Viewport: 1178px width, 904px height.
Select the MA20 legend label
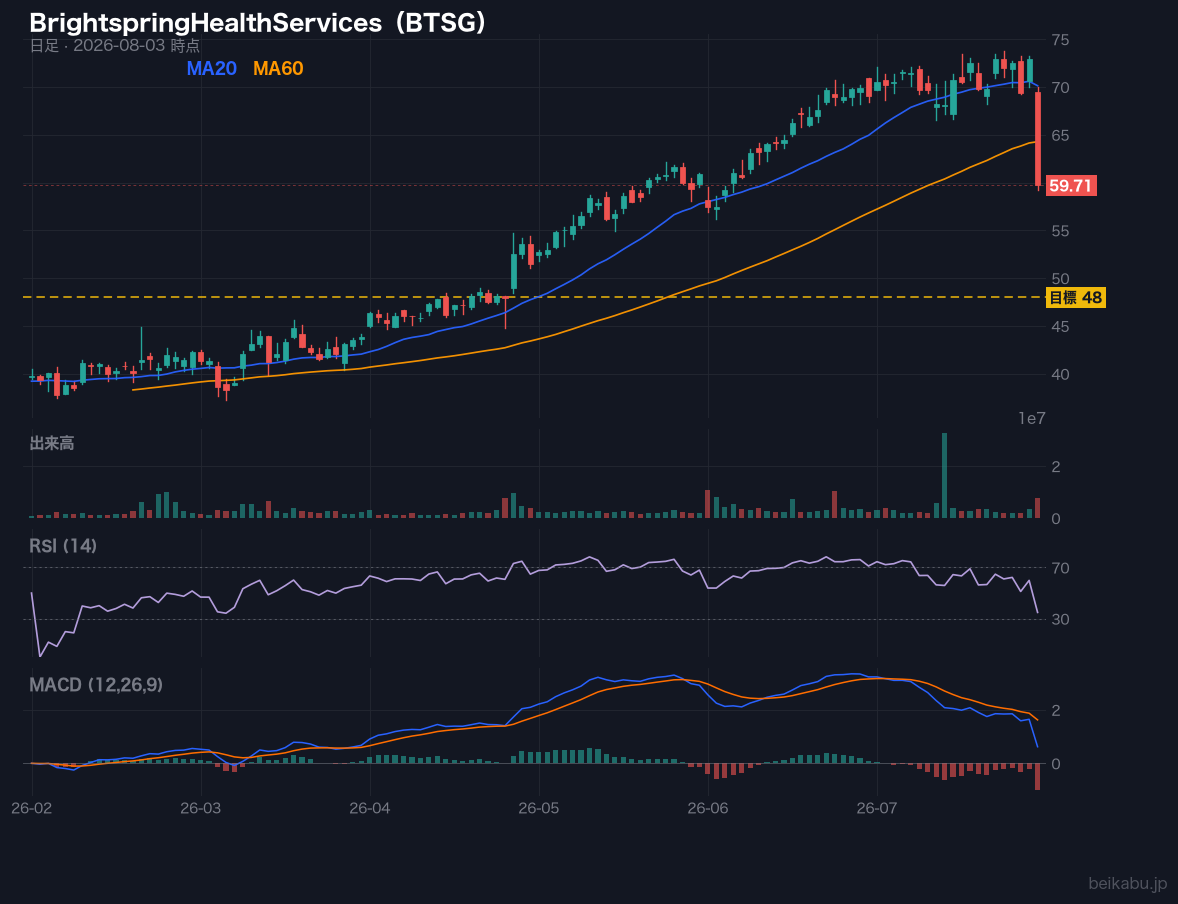(212, 68)
